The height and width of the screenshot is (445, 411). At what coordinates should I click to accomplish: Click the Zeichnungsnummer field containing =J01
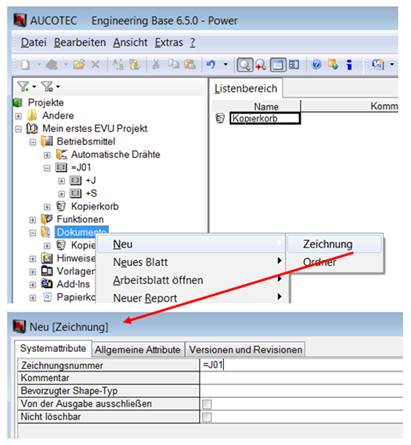tap(301, 365)
